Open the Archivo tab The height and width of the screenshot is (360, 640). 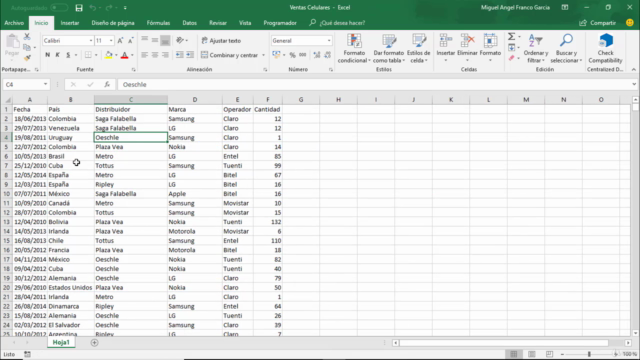[14, 23]
